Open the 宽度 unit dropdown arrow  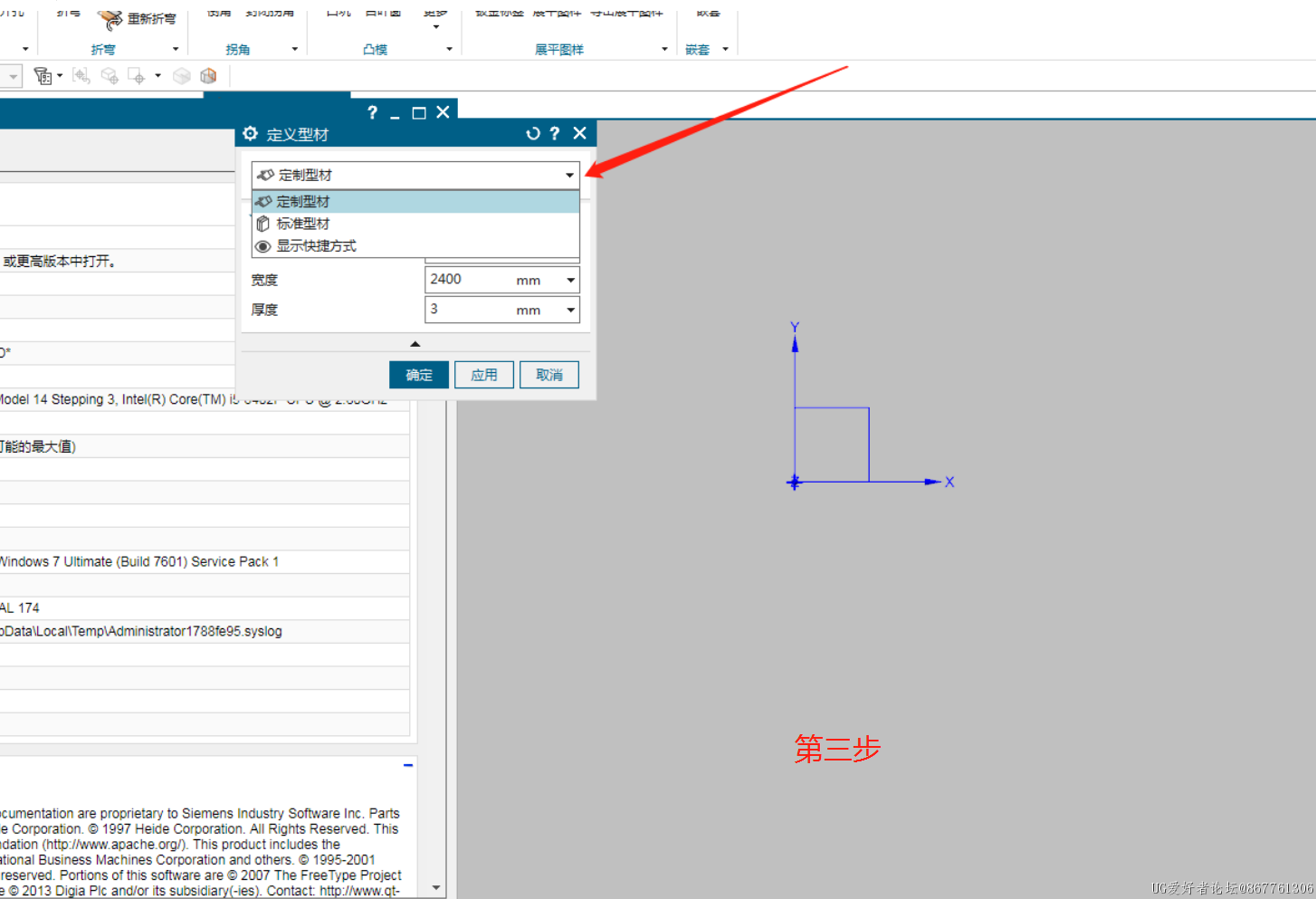click(570, 281)
